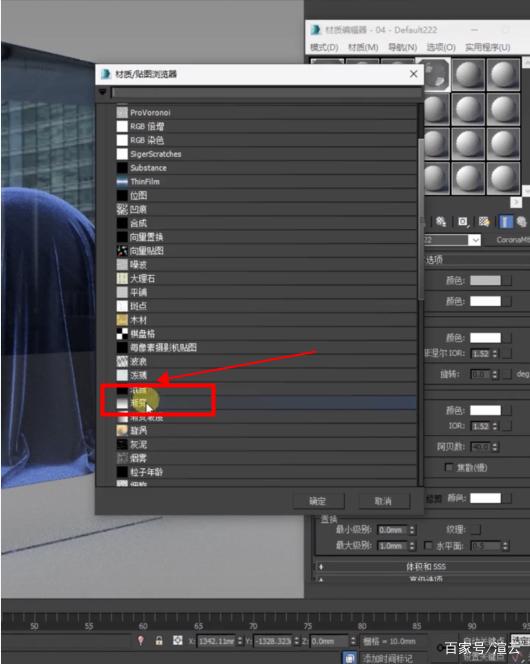
Task: Open the 模式(D) menu
Action: (324, 47)
